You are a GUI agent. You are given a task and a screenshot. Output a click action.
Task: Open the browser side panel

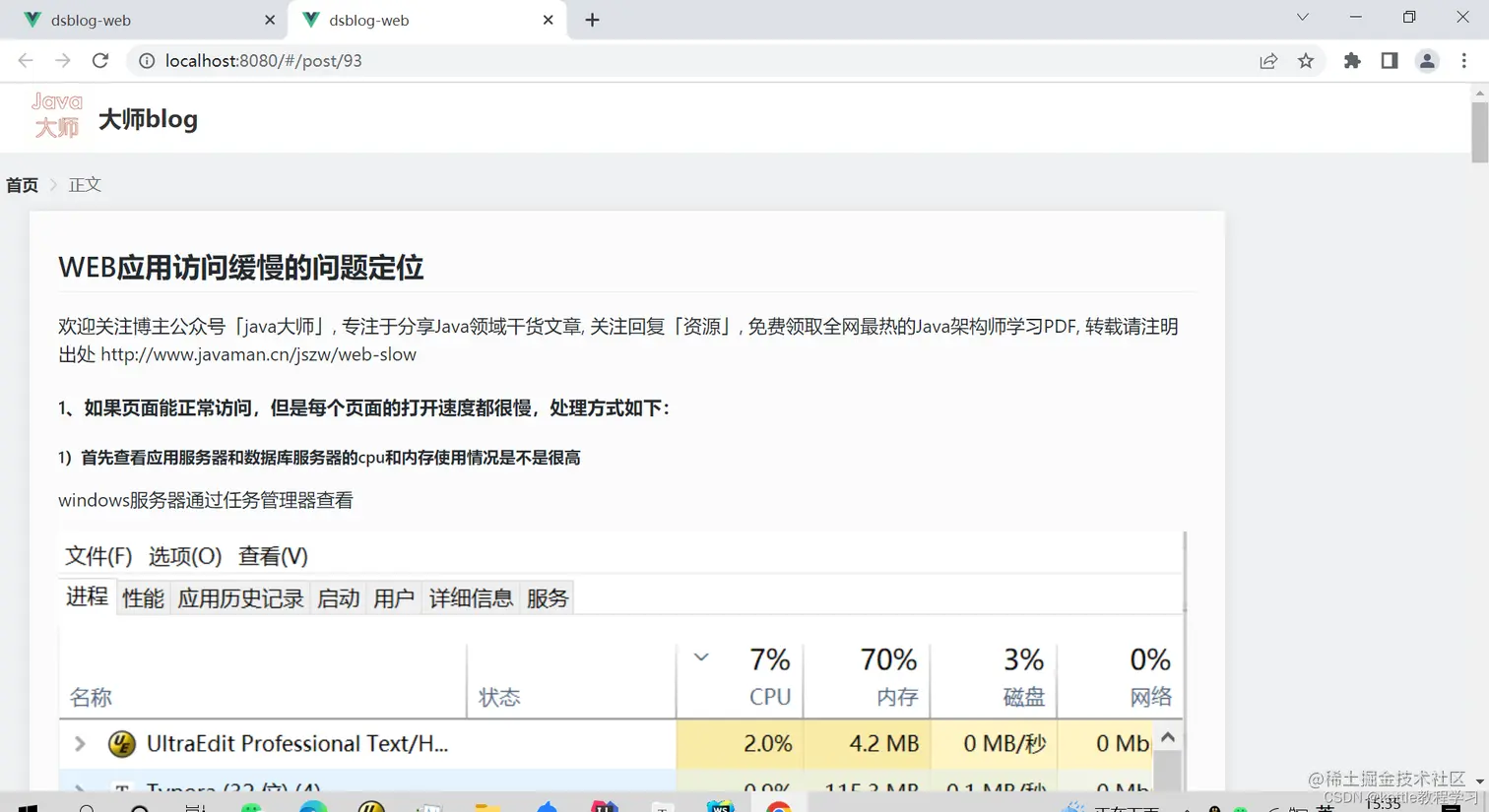[1390, 61]
